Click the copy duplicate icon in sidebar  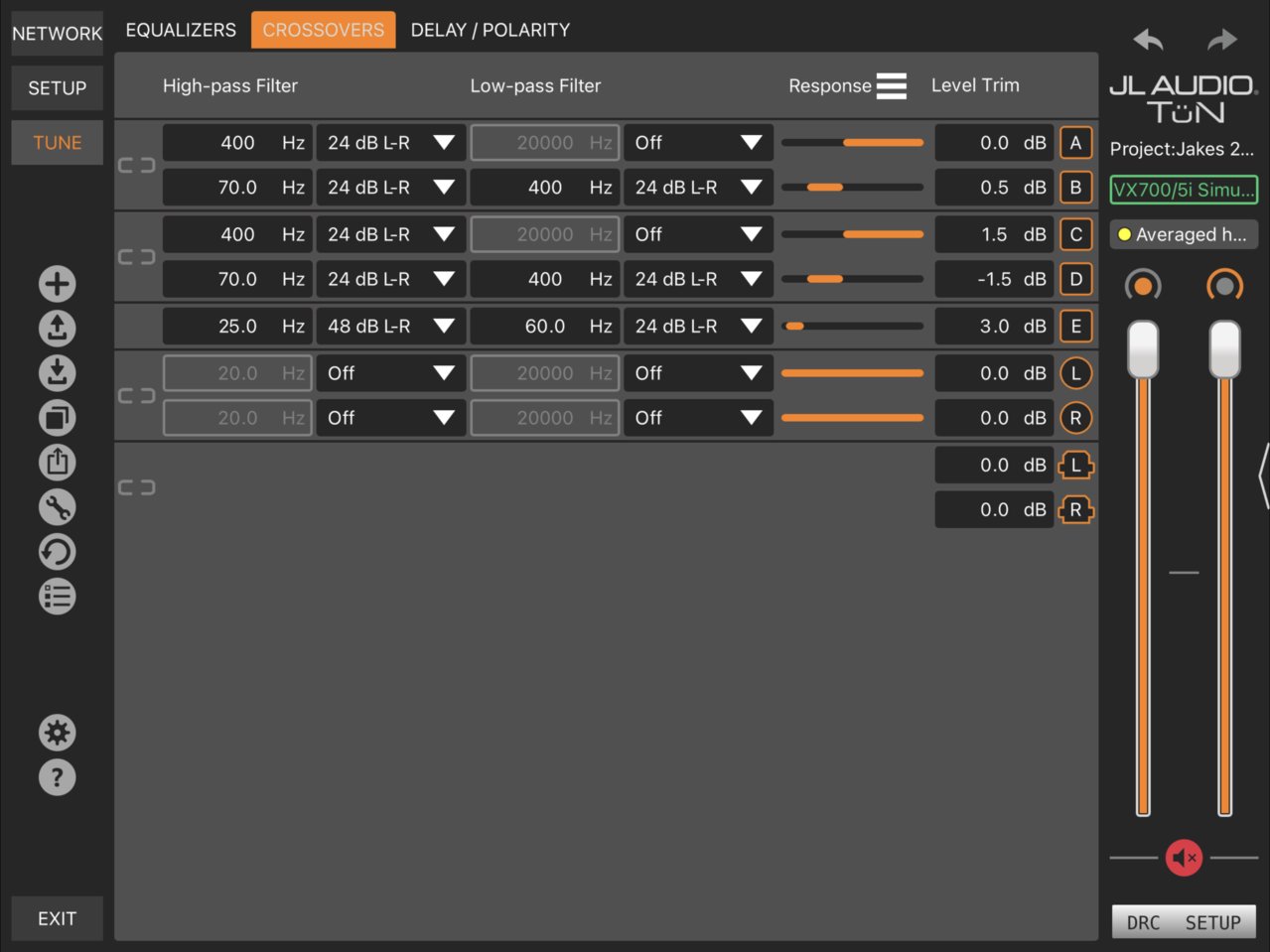click(x=57, y=418)
